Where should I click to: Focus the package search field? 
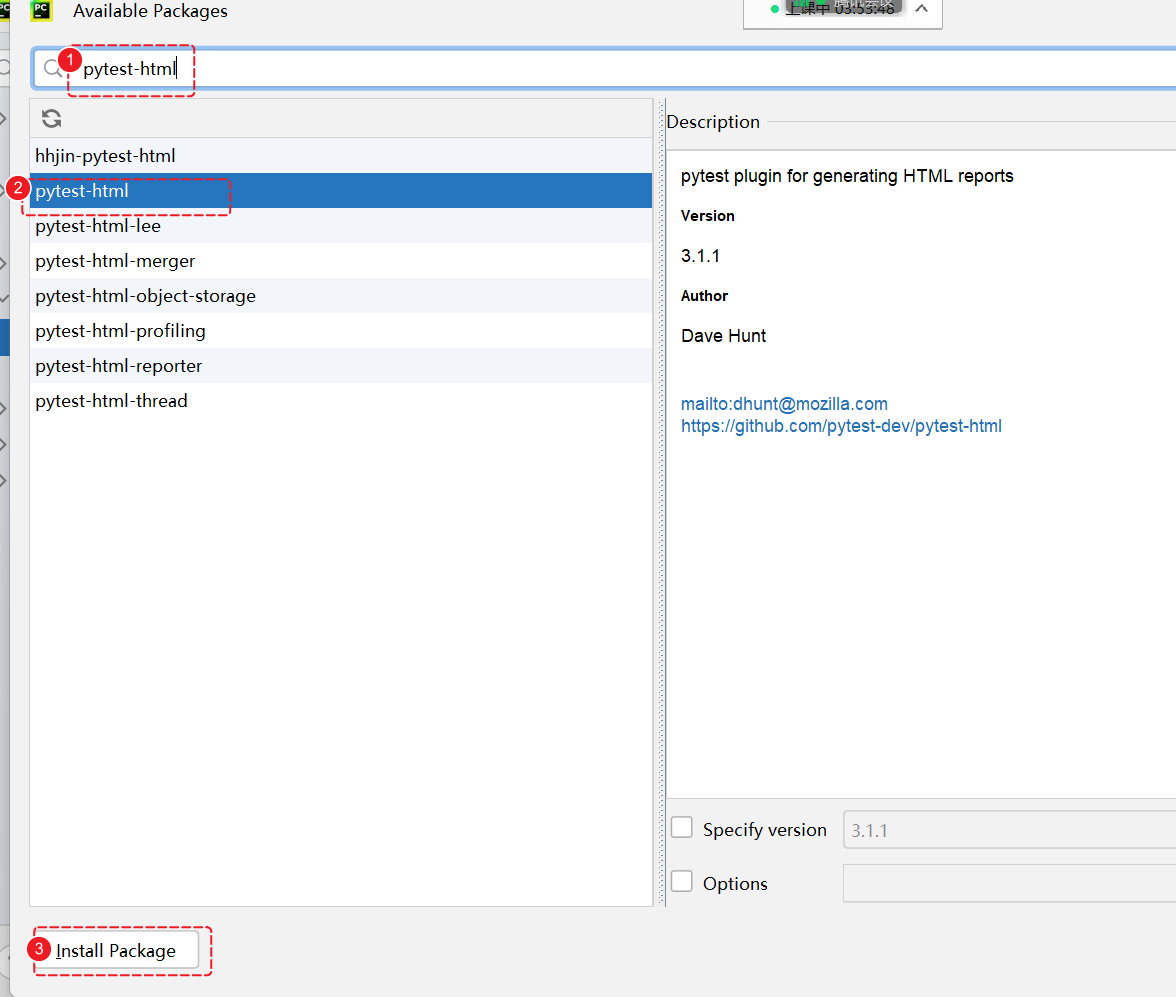click(604, 69)
